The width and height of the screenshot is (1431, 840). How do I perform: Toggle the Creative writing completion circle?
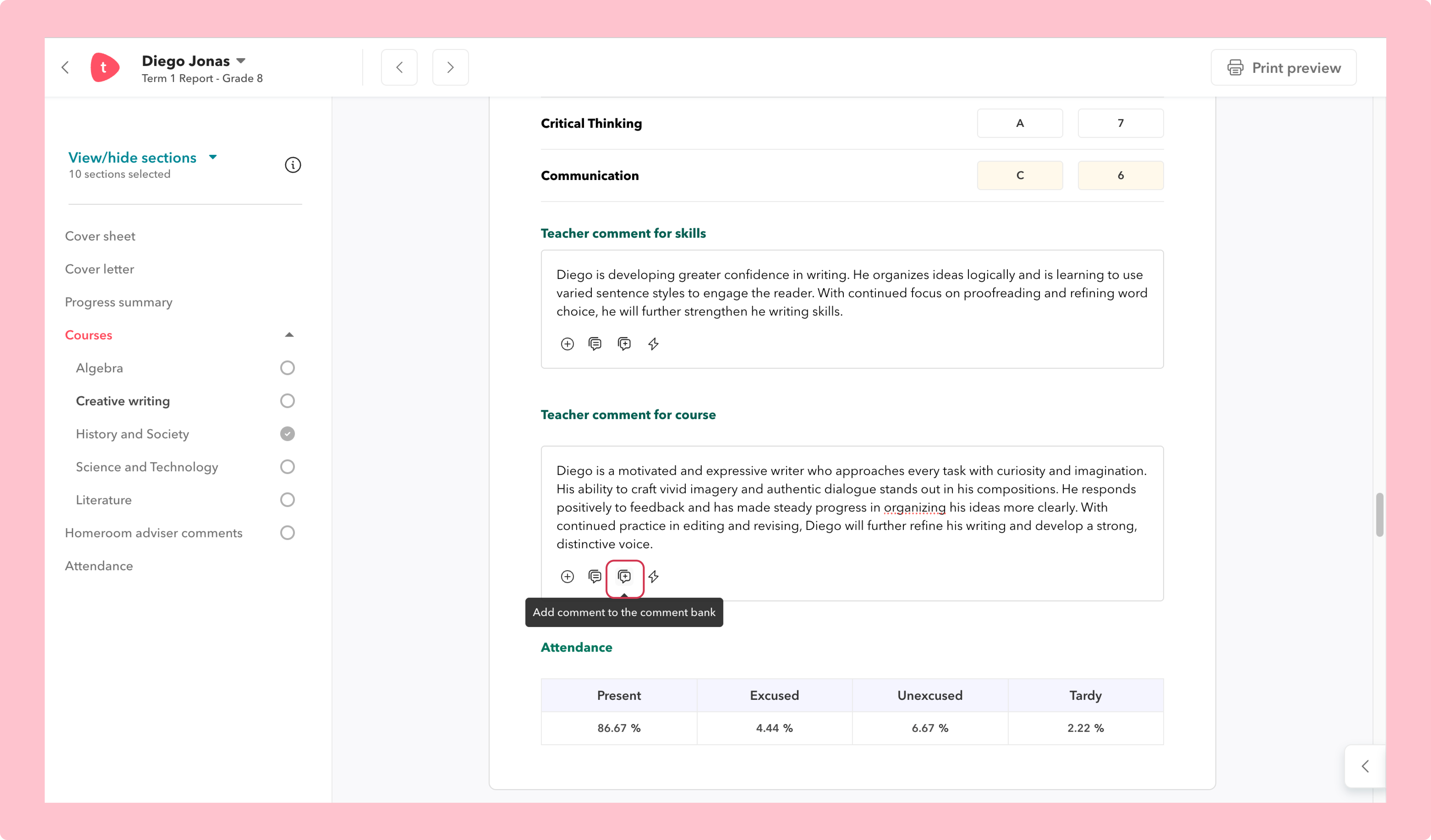(287, 401)
